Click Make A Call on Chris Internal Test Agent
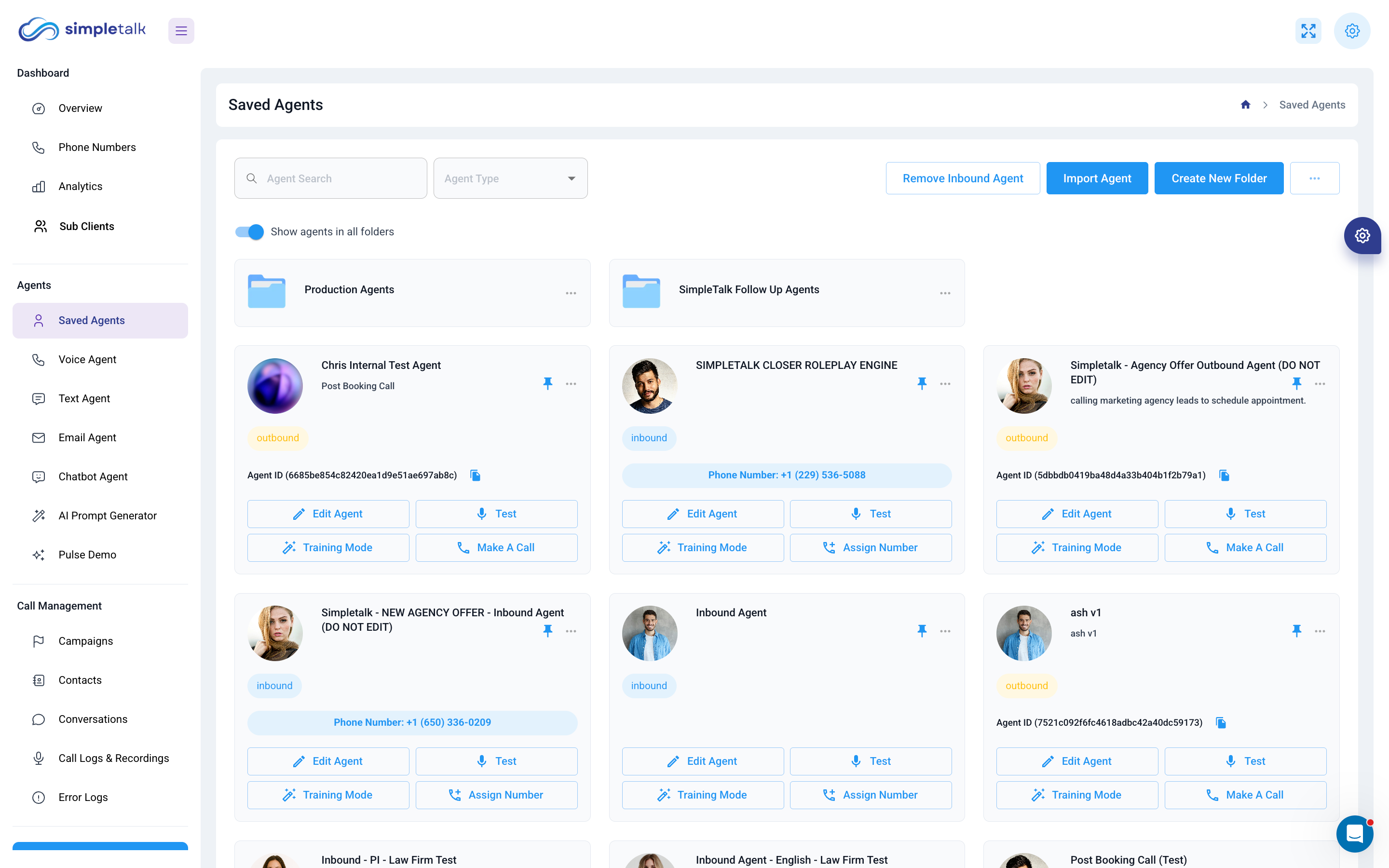Screen dimensions: 1389x868 coord(496,547)
